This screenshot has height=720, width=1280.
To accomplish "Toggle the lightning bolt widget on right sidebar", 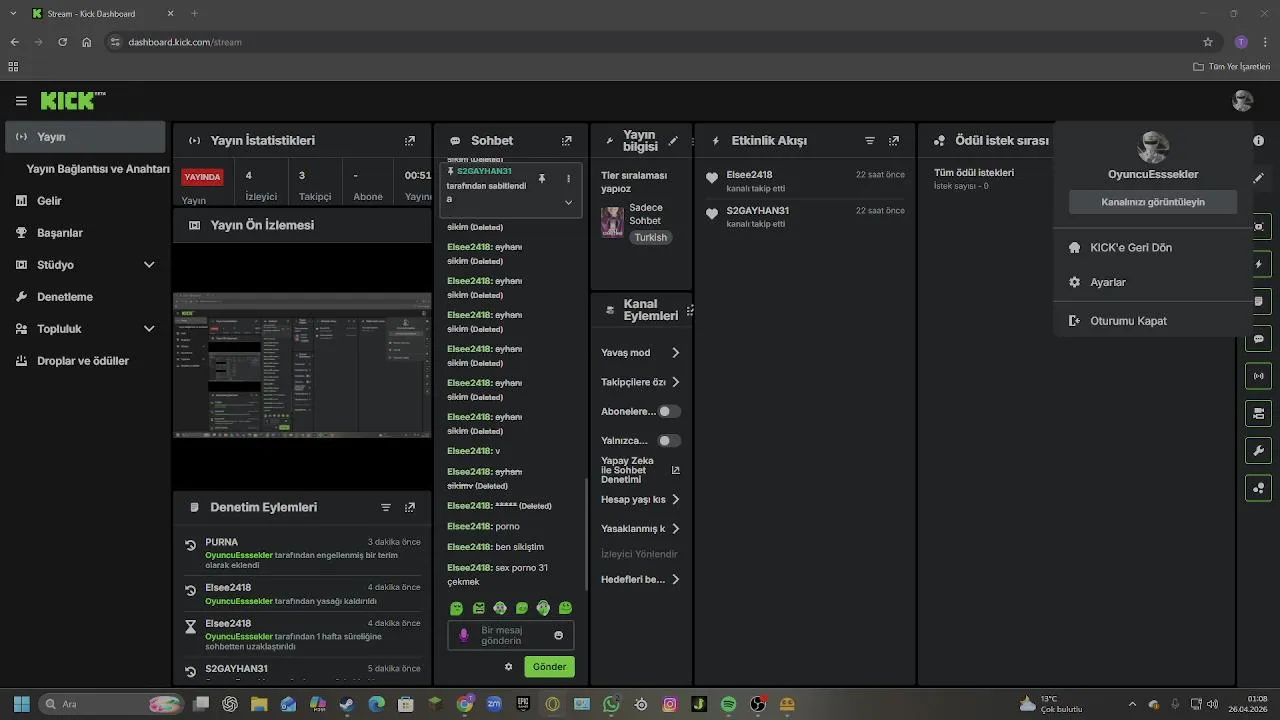I will click(1259, 265).
